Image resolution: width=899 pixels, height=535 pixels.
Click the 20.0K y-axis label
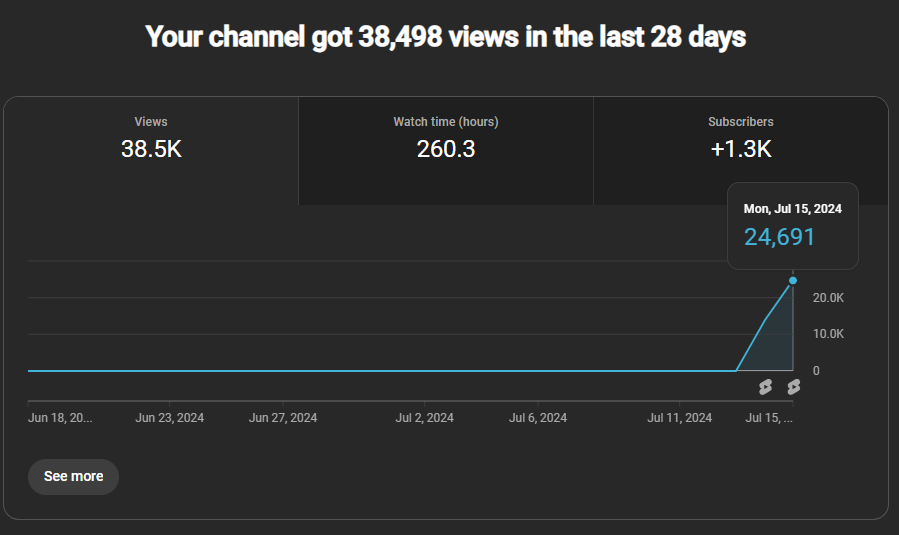click(828, 298)
